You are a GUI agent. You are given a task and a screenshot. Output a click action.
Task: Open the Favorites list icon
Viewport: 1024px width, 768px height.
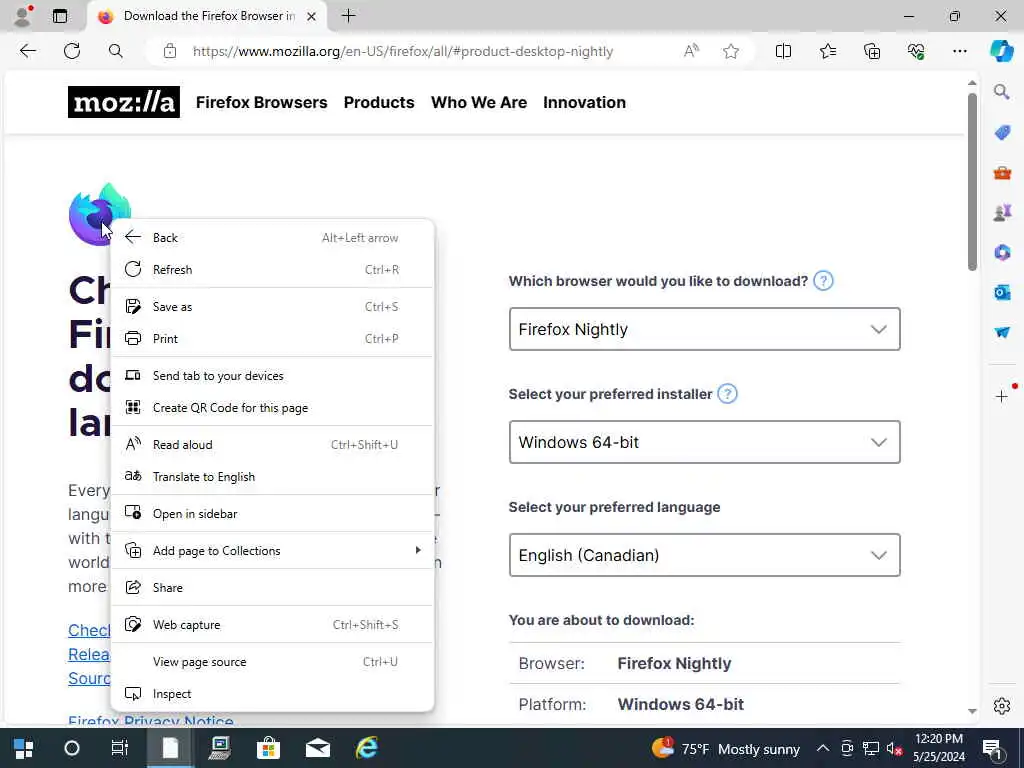(827, 51)
